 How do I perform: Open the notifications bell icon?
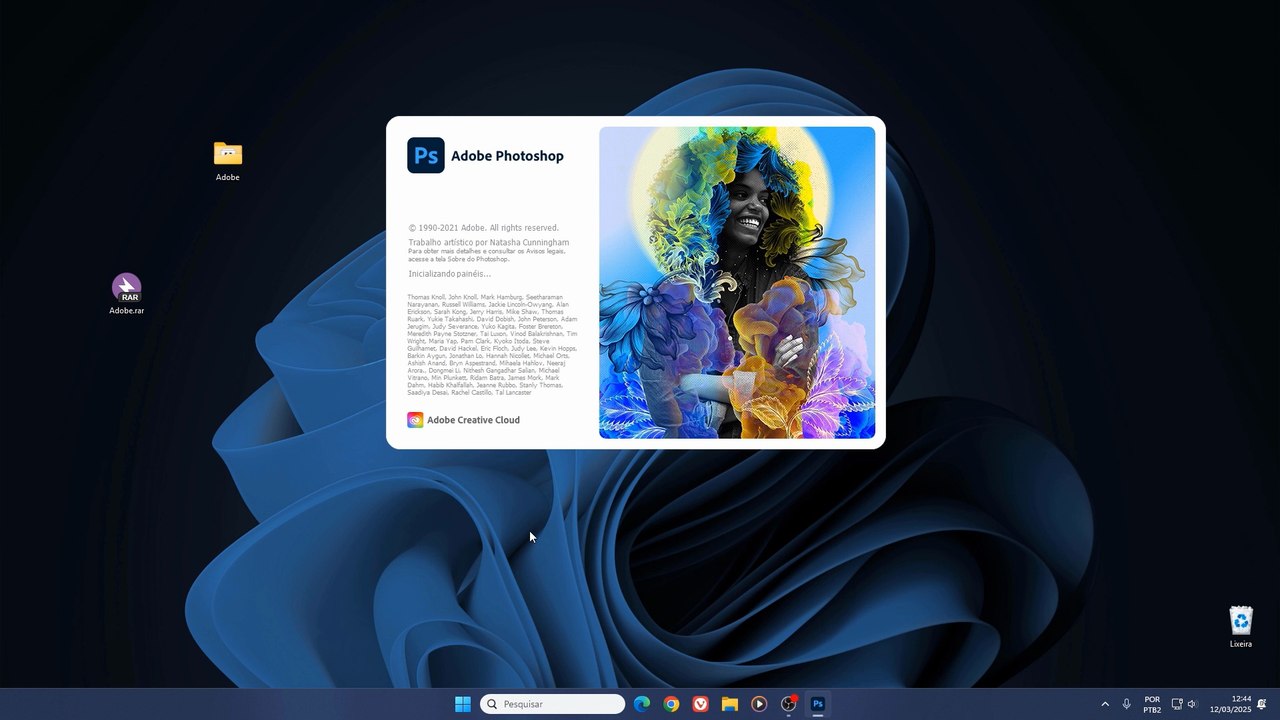[x=1262, y=704]
